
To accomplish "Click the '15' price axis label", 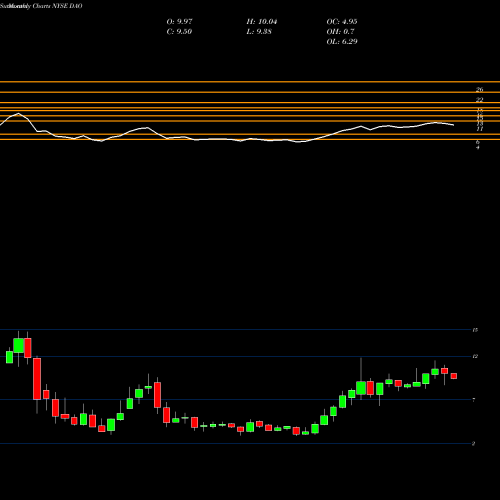I will click(475, 330).
